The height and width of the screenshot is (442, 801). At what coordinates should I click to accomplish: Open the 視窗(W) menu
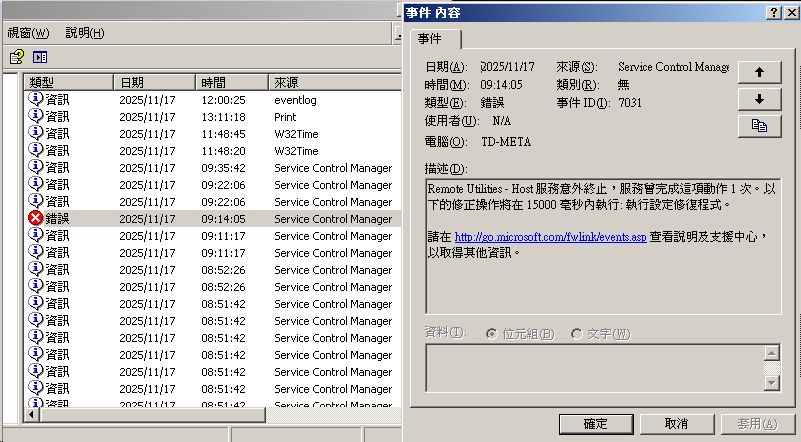28,33
